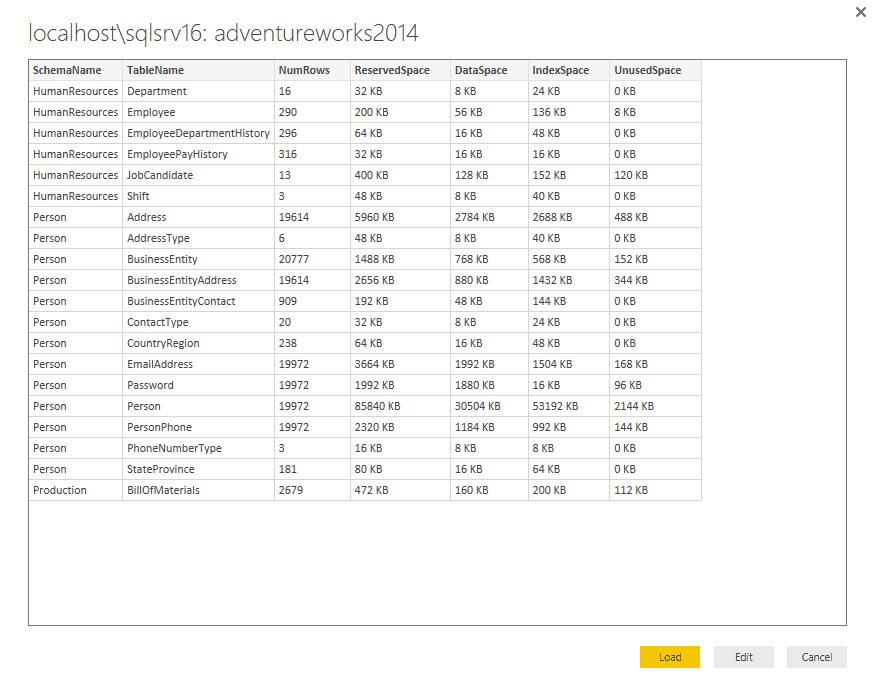The image size is (877, 693).
Task: Click the Cancel button
Action: click(x=817, y=657)
